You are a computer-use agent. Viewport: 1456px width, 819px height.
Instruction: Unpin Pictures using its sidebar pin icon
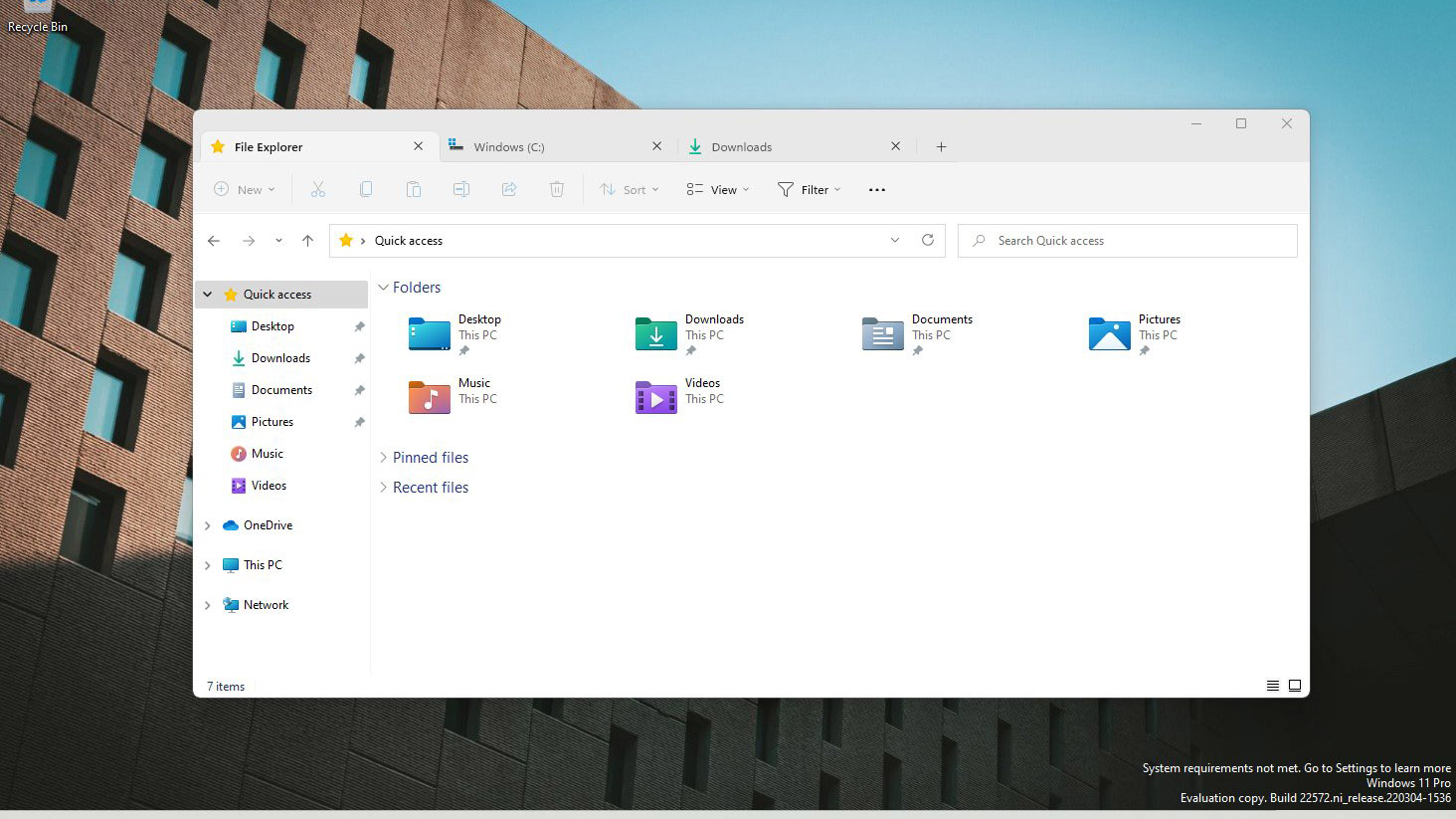[x=359, y=422]
